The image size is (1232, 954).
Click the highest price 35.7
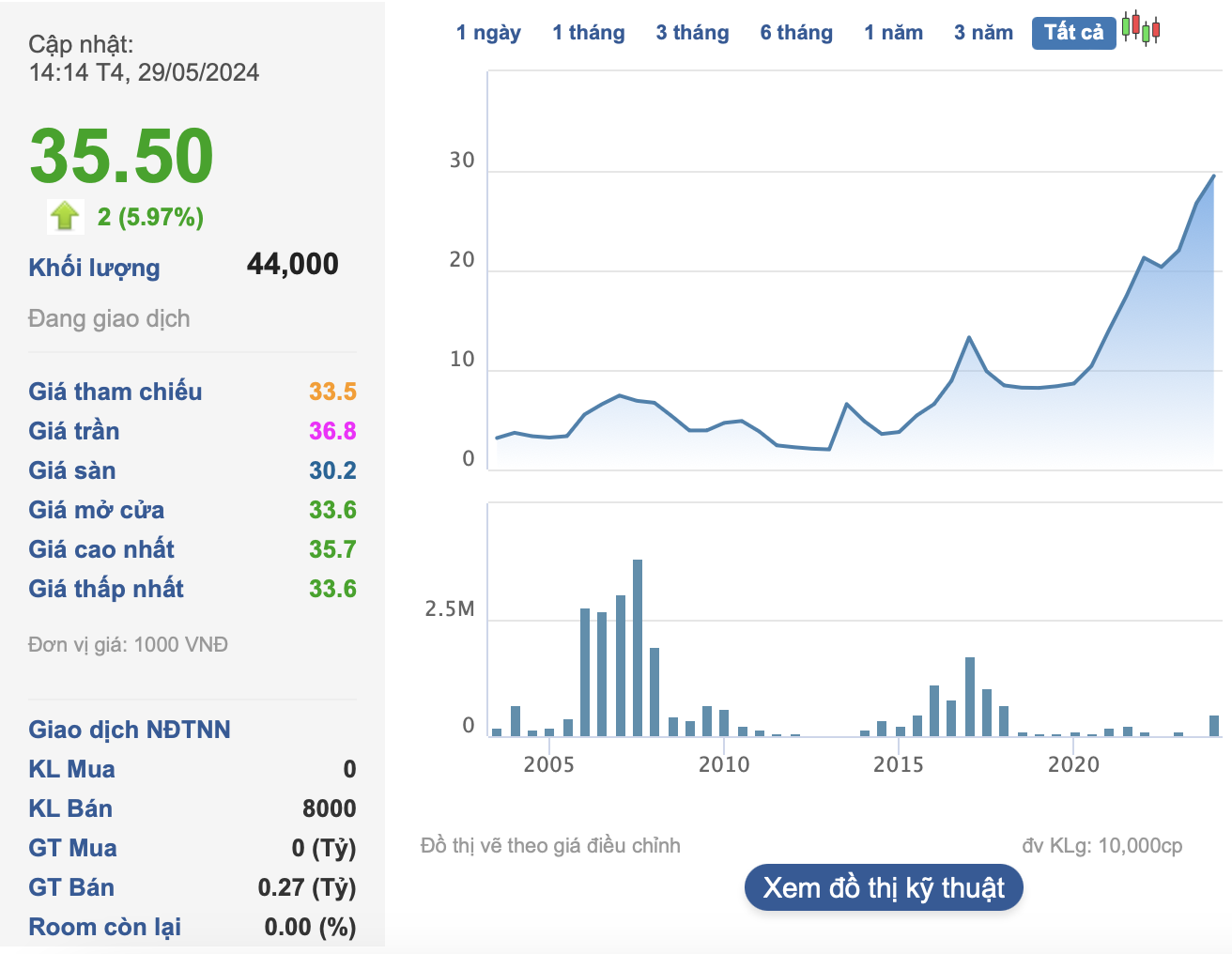[x=333, y=549]
